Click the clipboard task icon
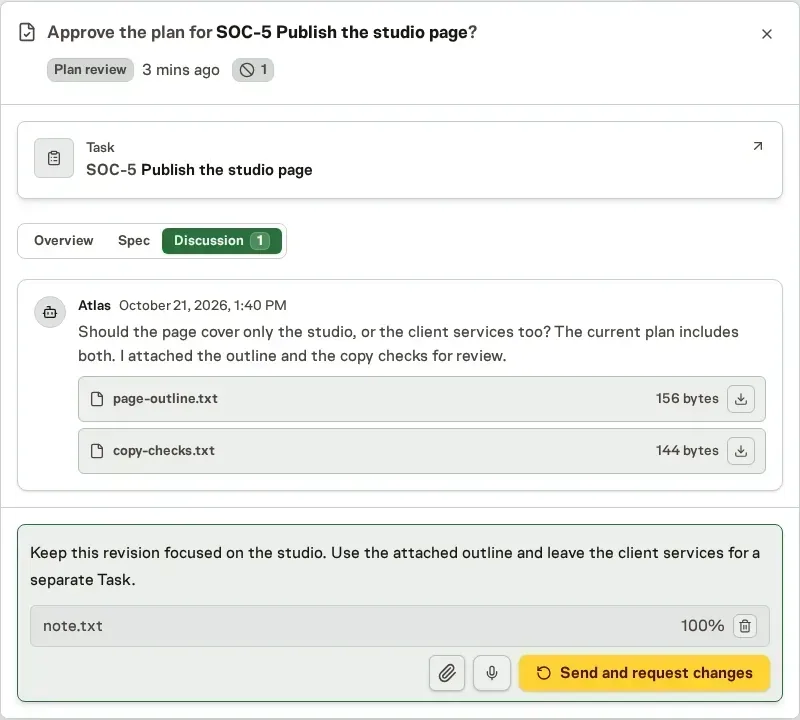This screenshot has width=800, height=720. (54, 158)
